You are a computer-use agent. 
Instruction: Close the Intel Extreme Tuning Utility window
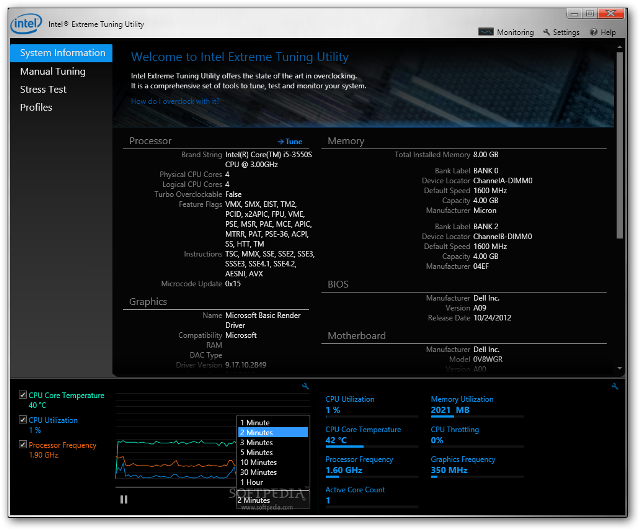click(x=611, y=13)
